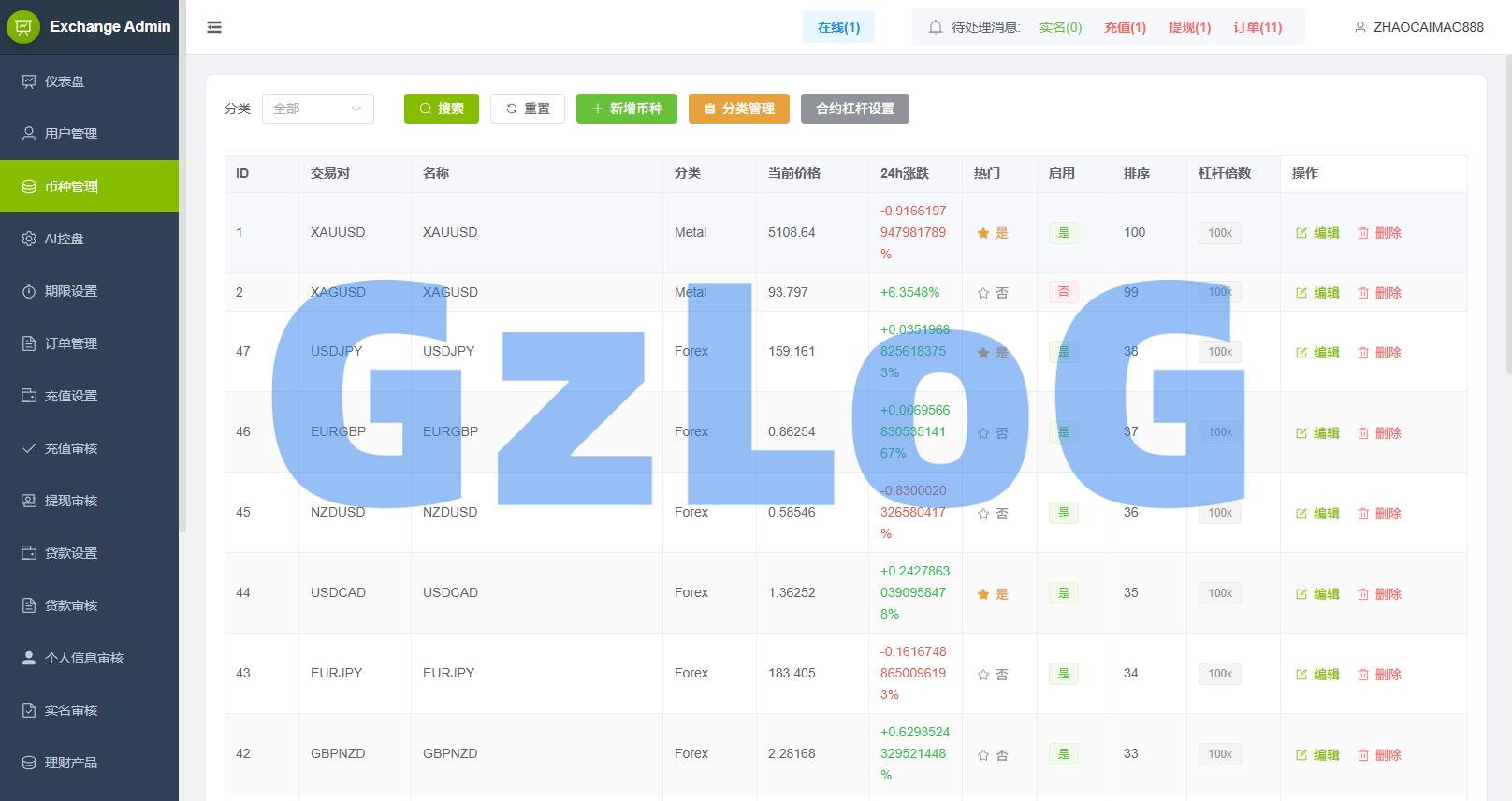Open 充值审核 in the sidebar

pyautogui.click(x=89, y=448)
